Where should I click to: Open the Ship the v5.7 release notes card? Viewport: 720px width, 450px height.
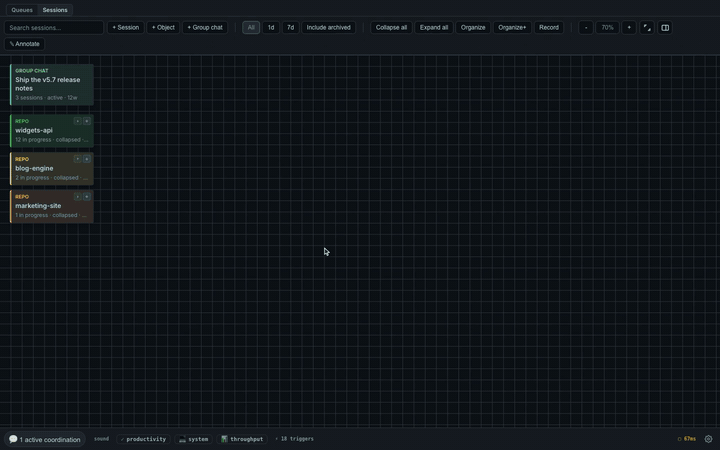point(52,84)
